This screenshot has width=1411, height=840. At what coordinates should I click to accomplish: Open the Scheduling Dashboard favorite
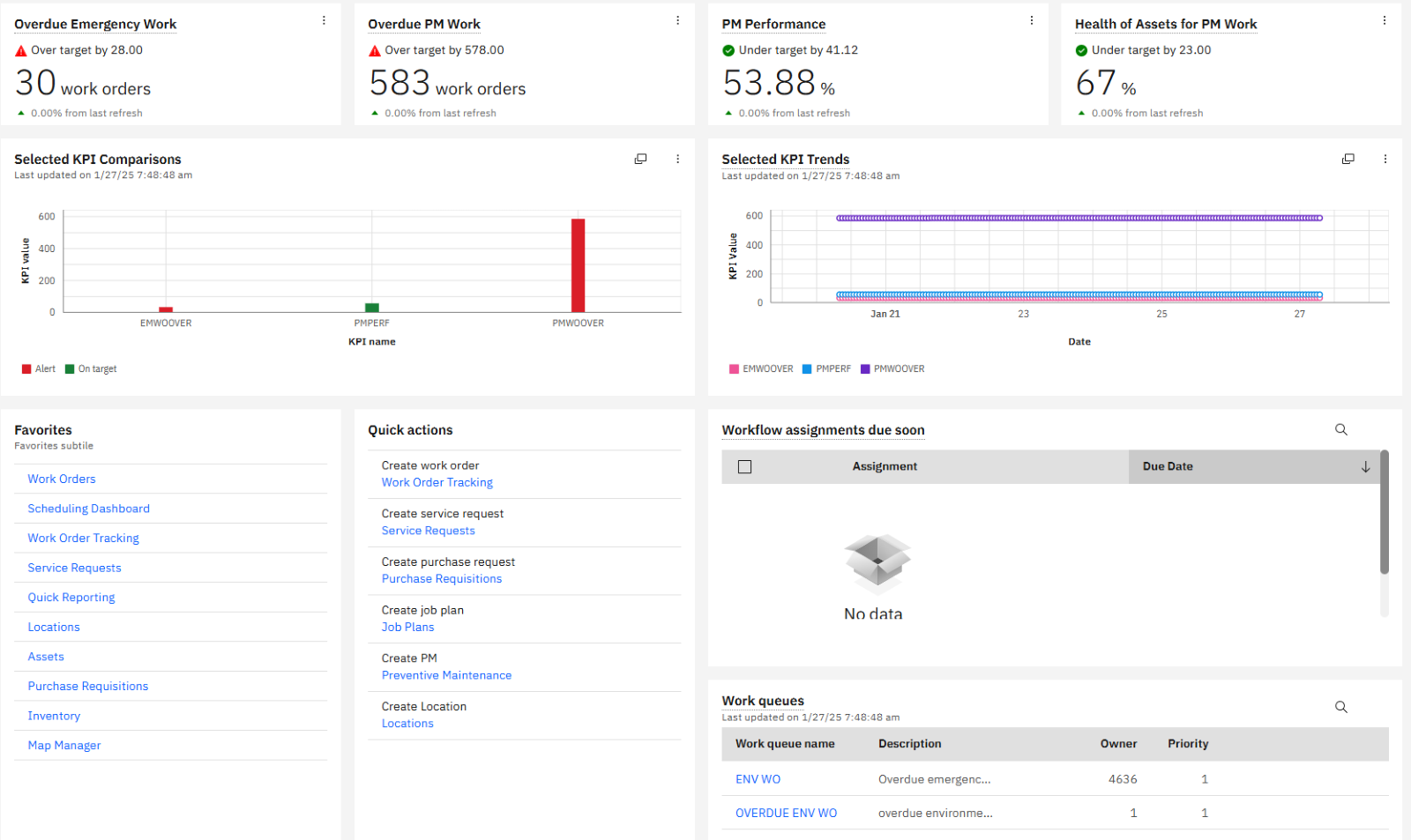(88, 508)
